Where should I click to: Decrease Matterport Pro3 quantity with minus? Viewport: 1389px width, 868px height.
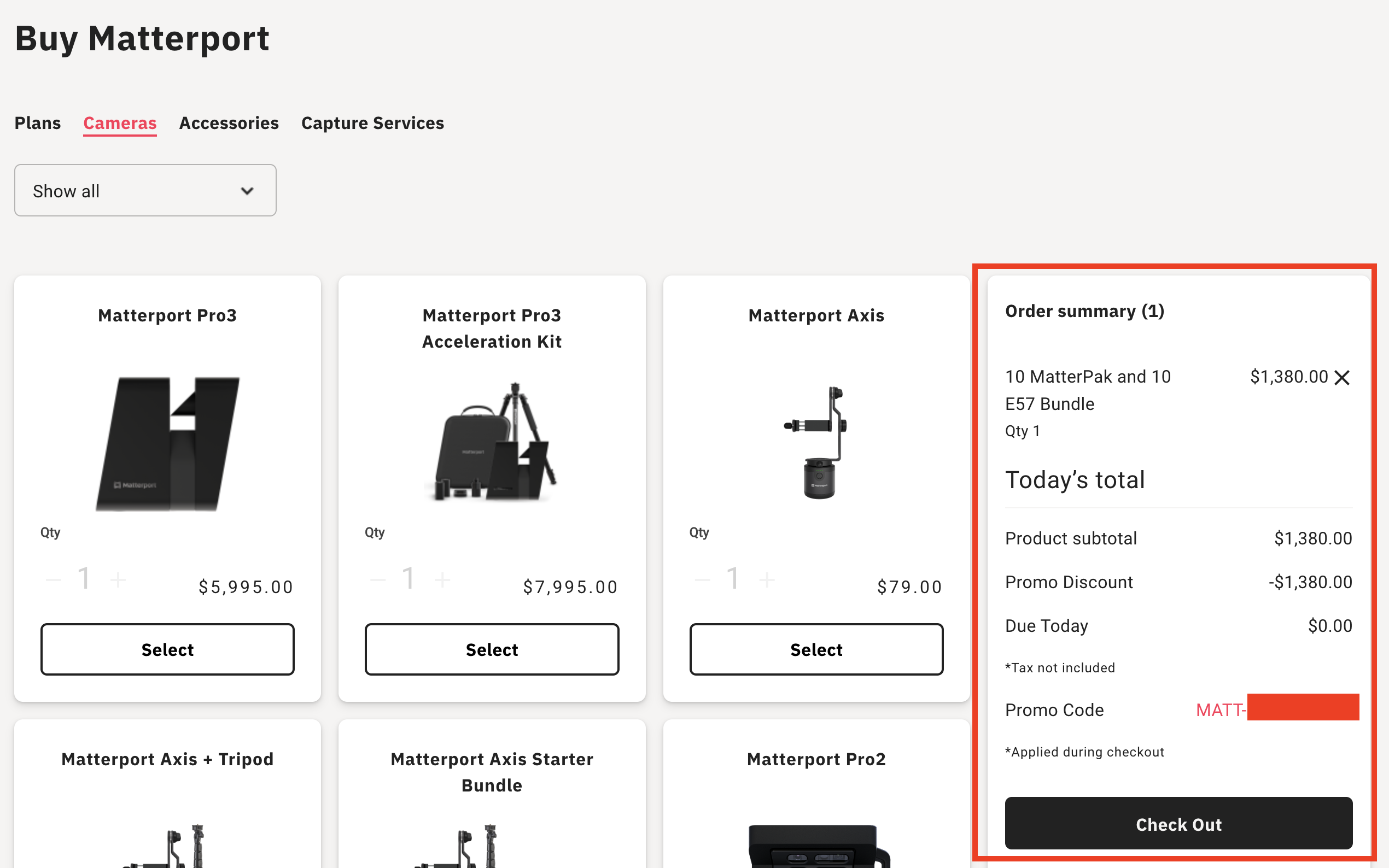pos(54,579)
